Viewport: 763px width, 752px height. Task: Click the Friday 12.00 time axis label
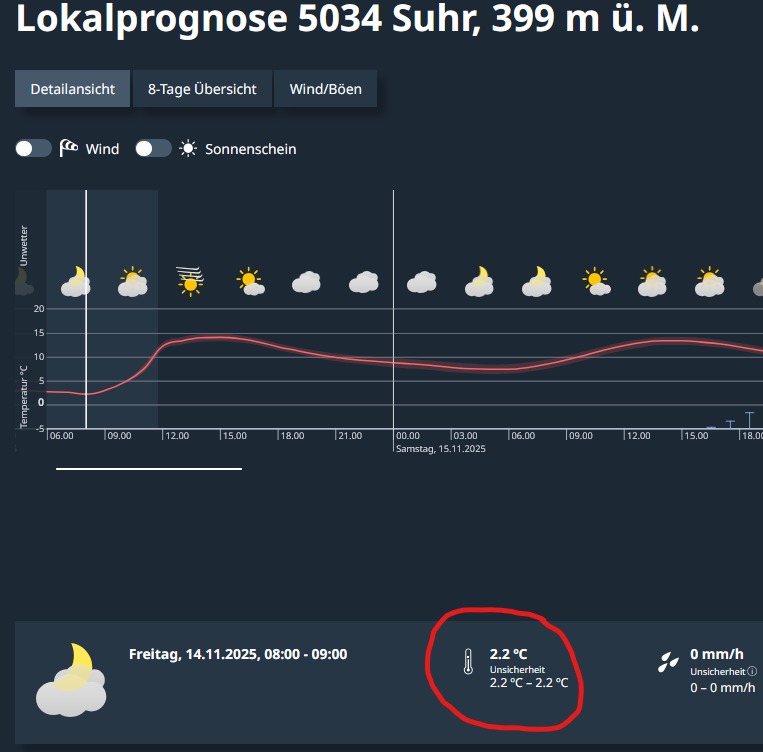[x=178, y=436]
